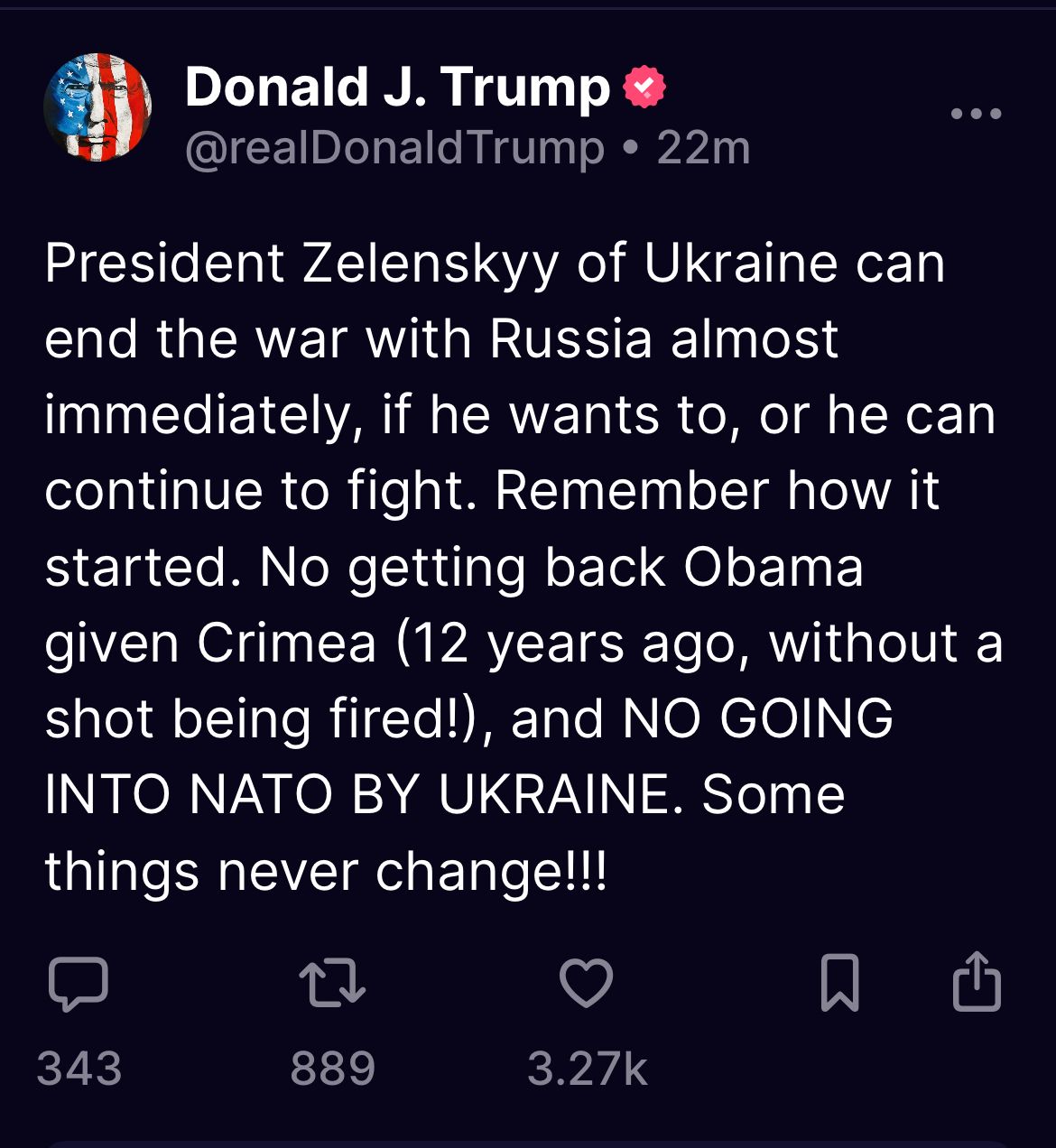Viewport: 1056px width, 1148px height.
Task: View the 343 replies count
Action: (79, 1069)
